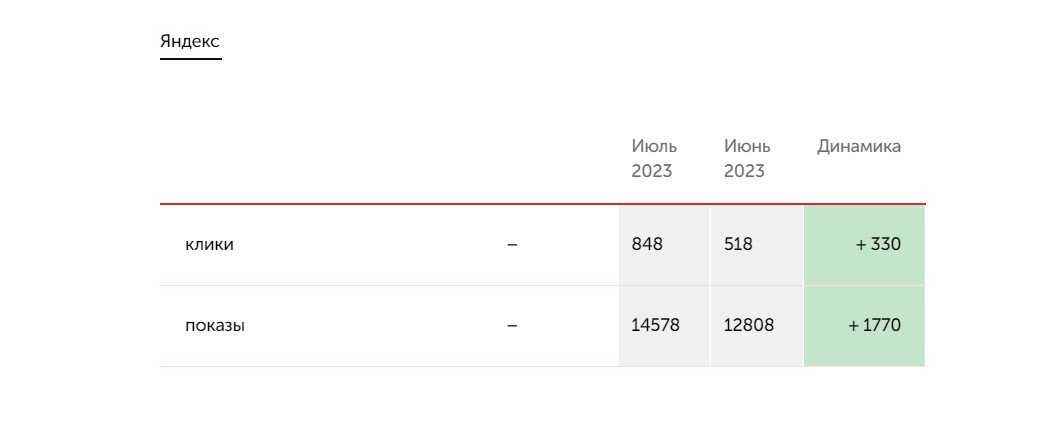Click the red divider line below the table header

click(400, 204)
